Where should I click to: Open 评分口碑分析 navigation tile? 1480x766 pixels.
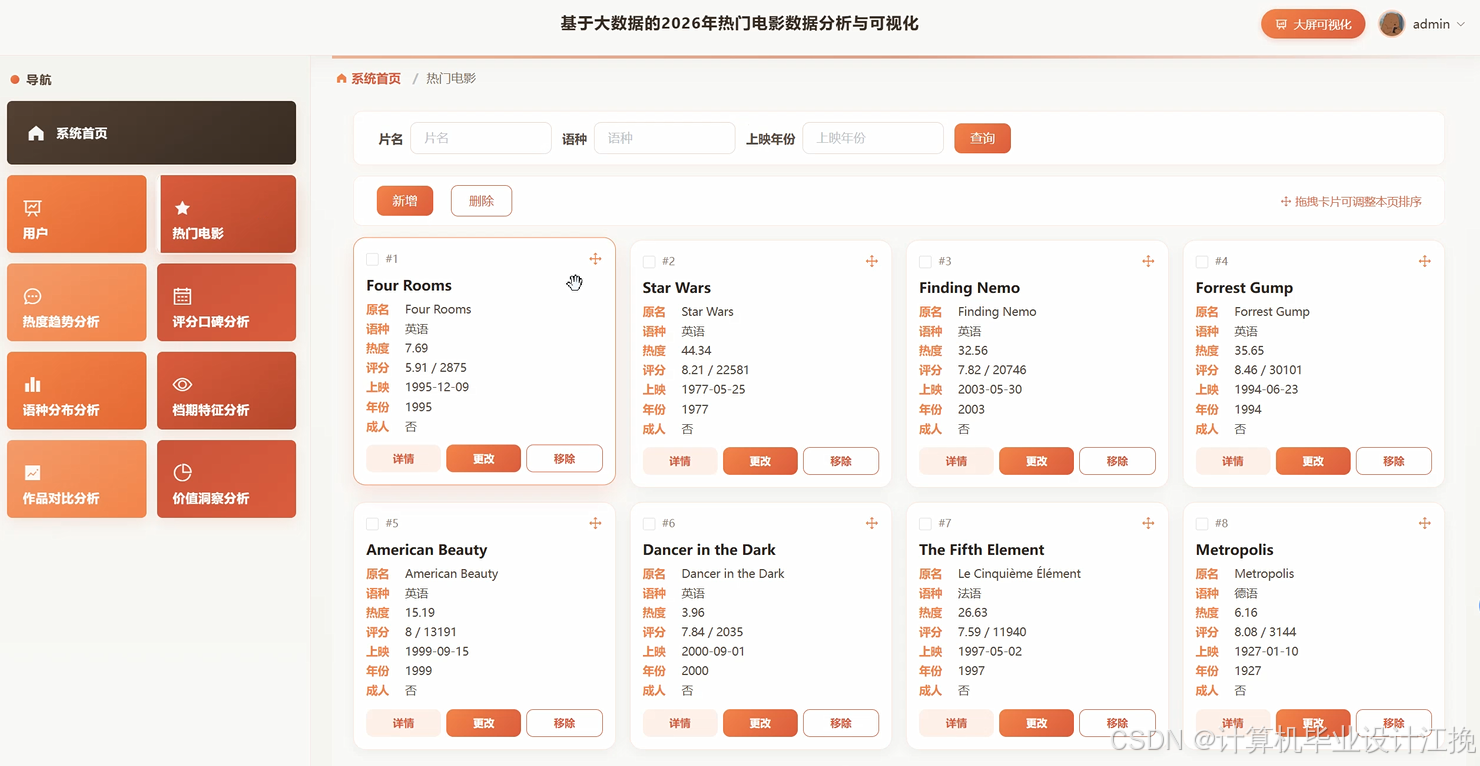coord(226,302)
